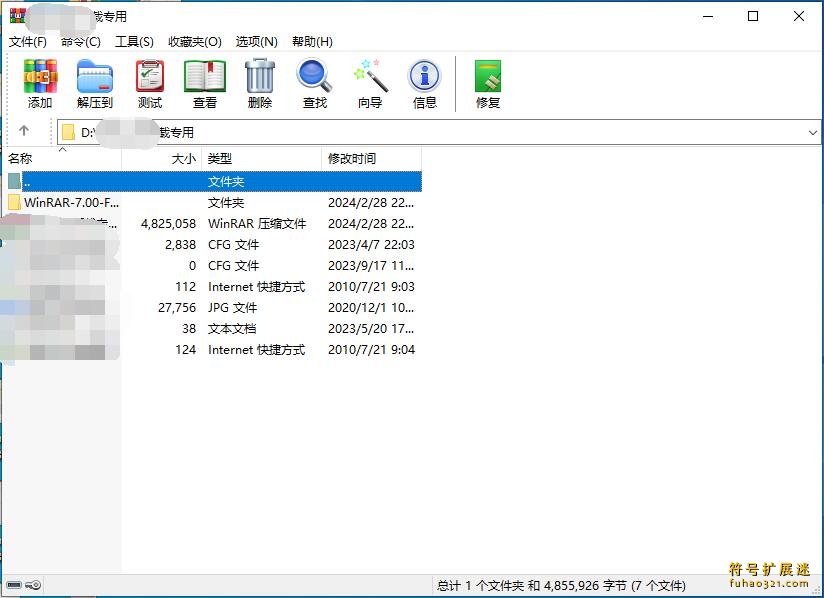Click the key password icon in status bar

(33, 585)
